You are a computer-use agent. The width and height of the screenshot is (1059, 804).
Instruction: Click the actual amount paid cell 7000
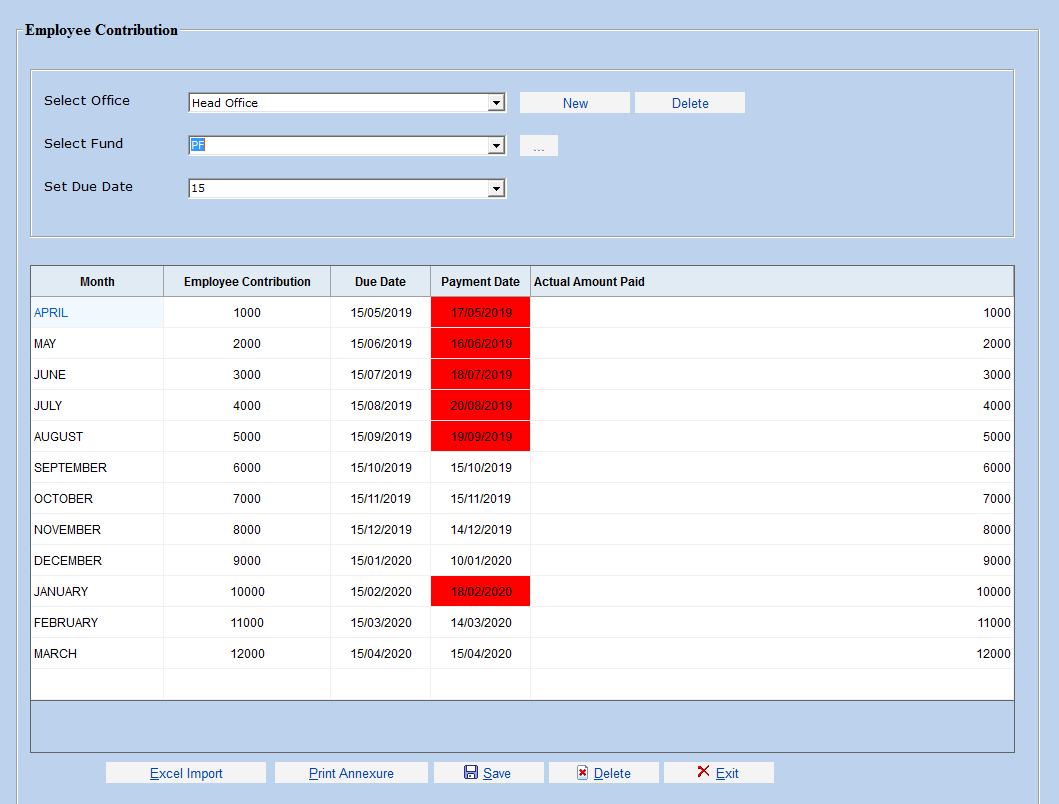772,499
